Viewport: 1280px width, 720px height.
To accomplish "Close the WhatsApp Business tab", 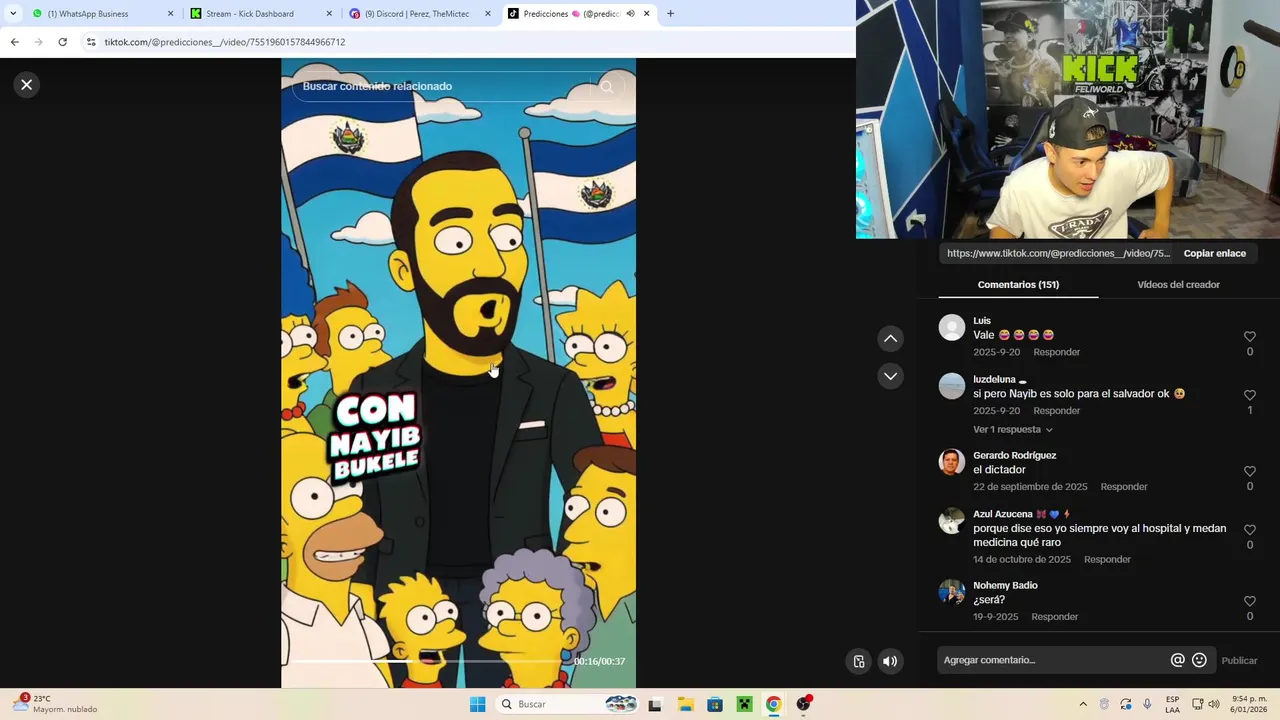I will (x=170, y=14).
